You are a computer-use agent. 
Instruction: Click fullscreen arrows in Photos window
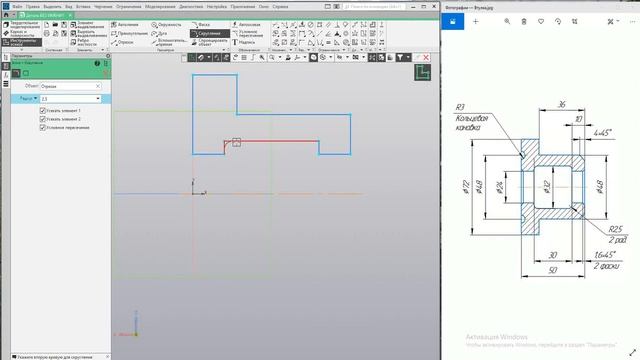click(x=632, y=352)
